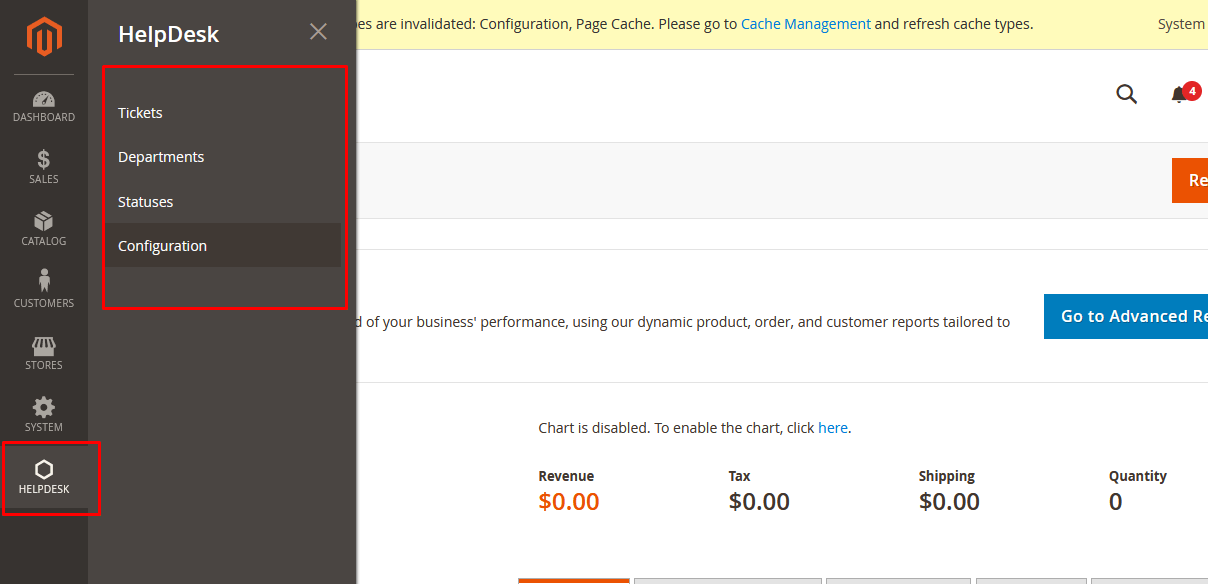Click System Messages text in top bar
Image resolution: width=1208 pixels, height=584 pixels.
click(x=1182, y=24)
